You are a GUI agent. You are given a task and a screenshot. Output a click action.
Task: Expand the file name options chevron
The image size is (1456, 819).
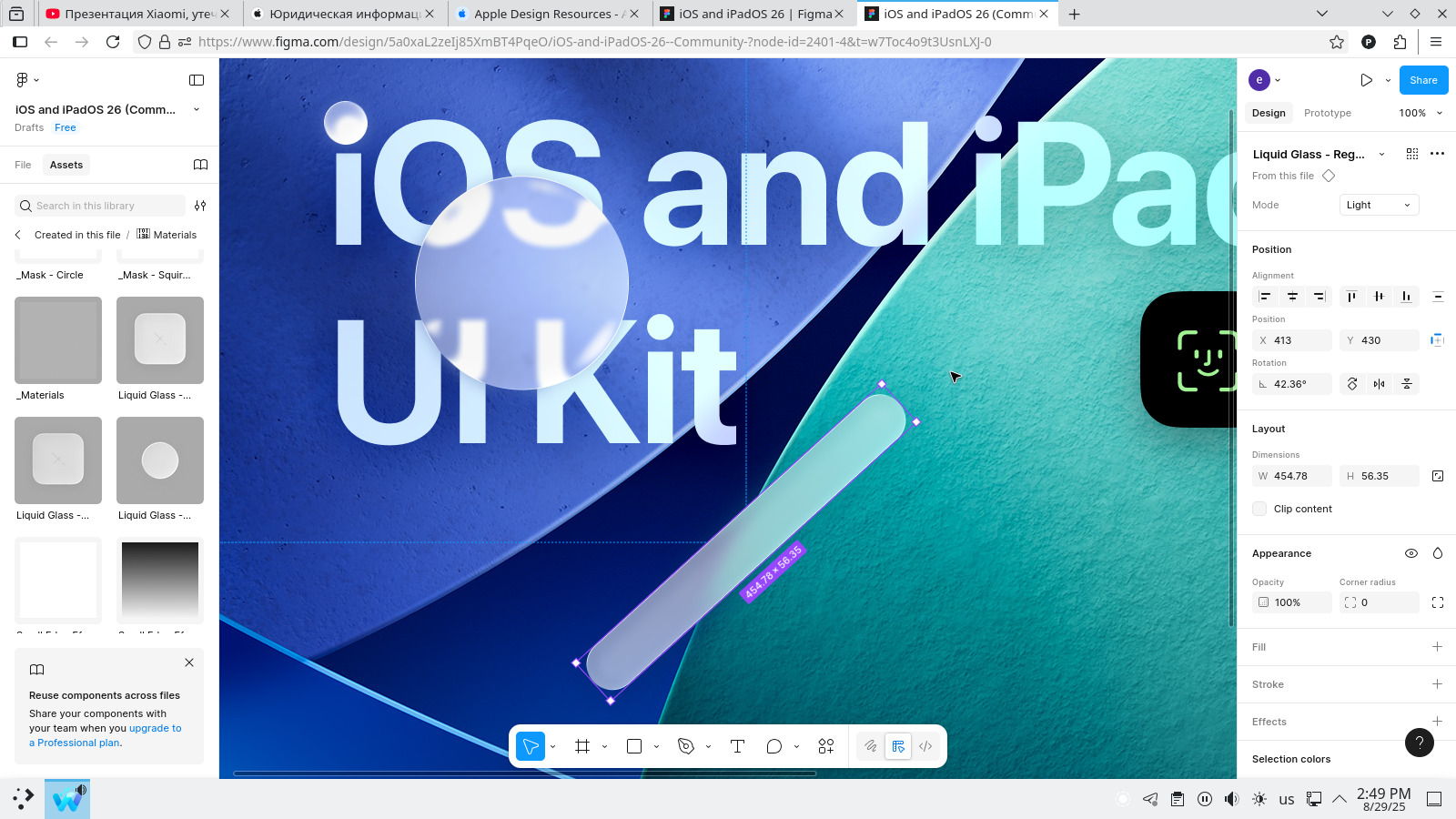tap(197, 109)
